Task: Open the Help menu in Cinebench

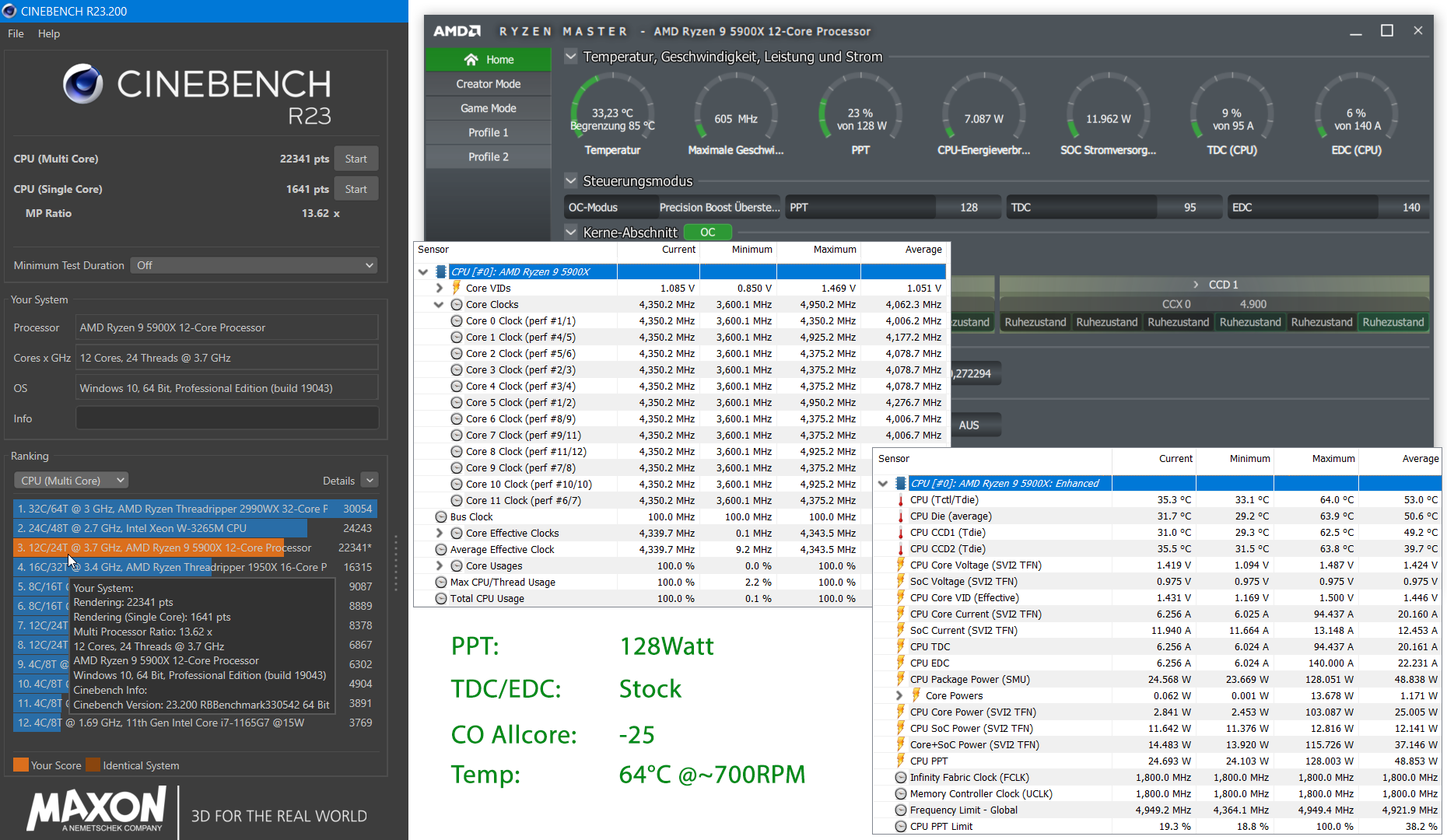Action: coord(49,33)
